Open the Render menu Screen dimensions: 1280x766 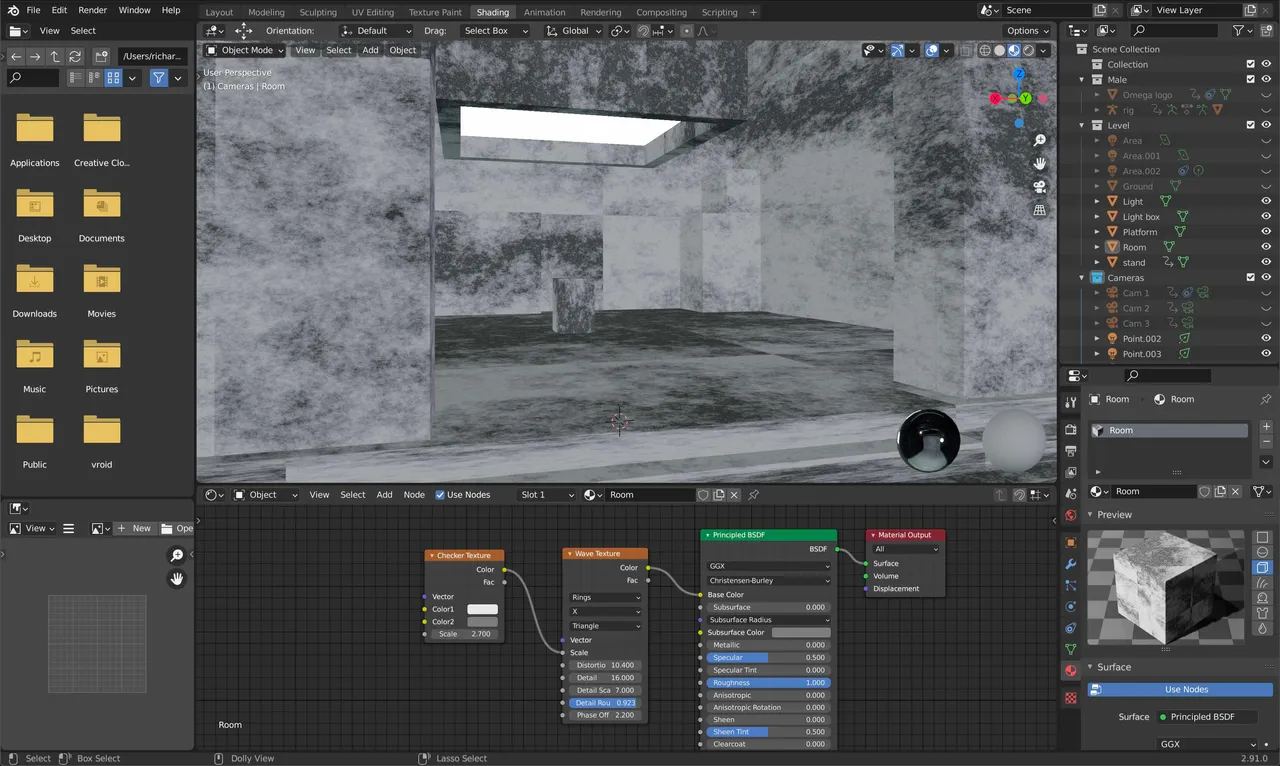(92, 10)
